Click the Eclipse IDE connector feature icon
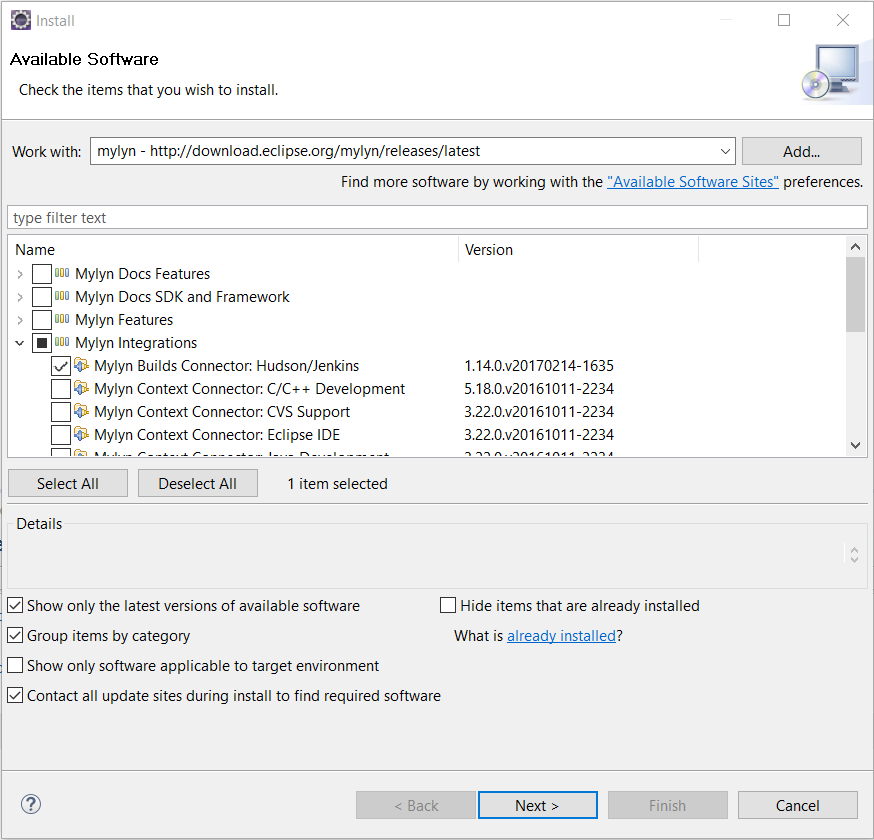 click(81, 434)
